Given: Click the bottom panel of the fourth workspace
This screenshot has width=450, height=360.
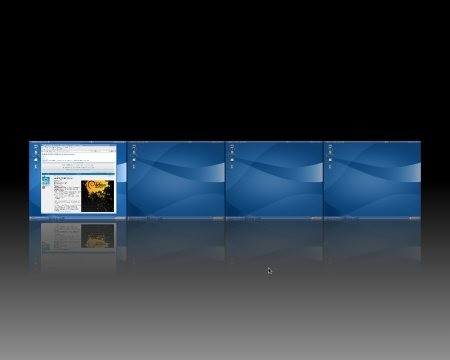Looking at the screenshot, I should pos(372,218).
